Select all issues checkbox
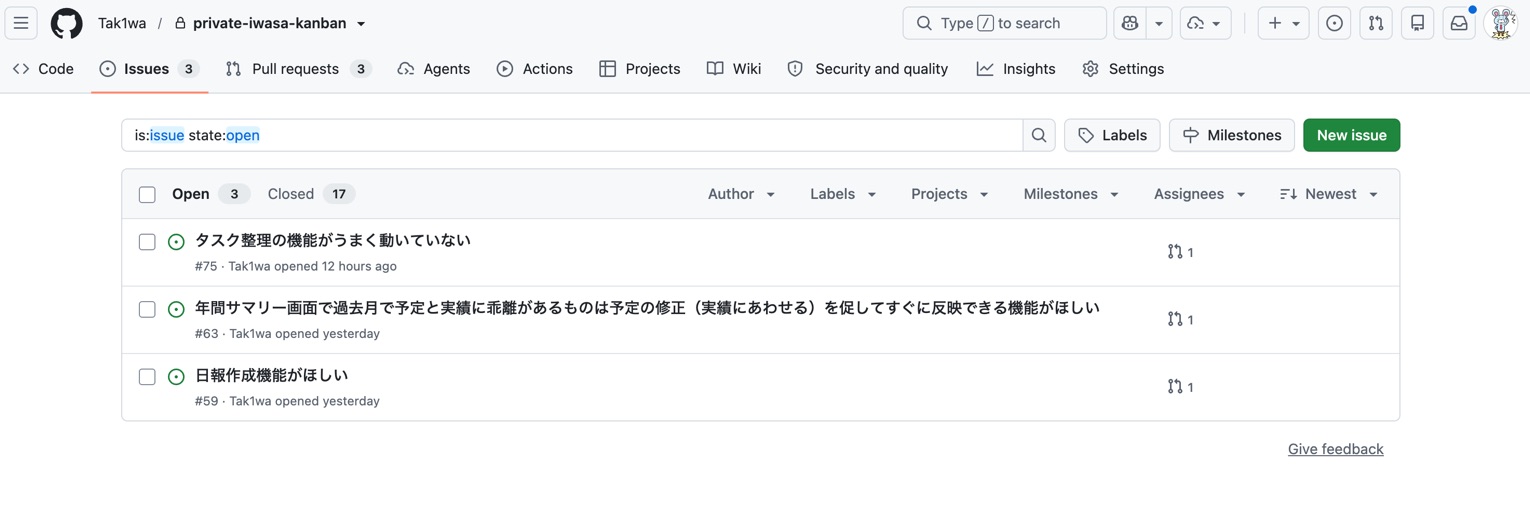 click(147, 194)
